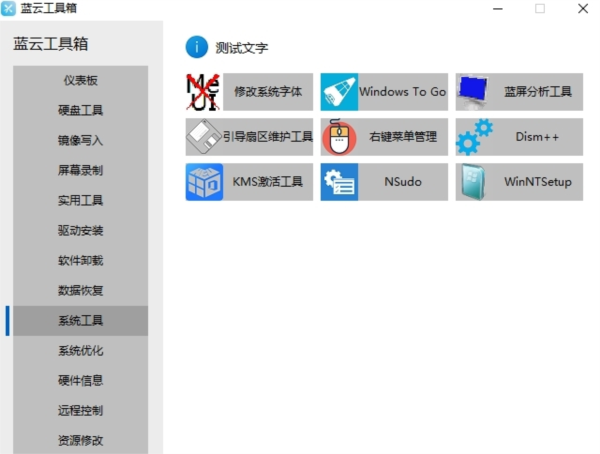Switch to 仪表板 in sidebar
Viewport: 600px width, 454px height.
80,80
